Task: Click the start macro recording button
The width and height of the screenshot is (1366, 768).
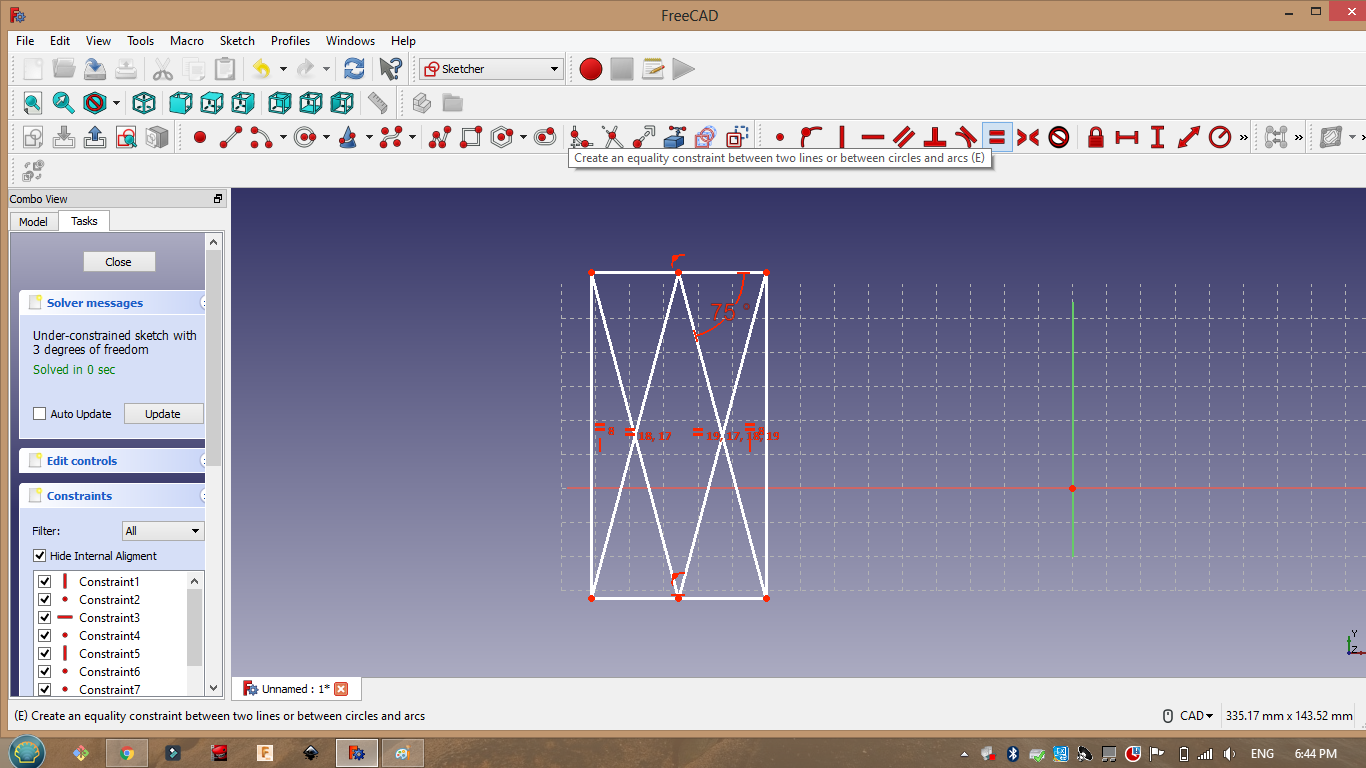Action: point(591,69)
